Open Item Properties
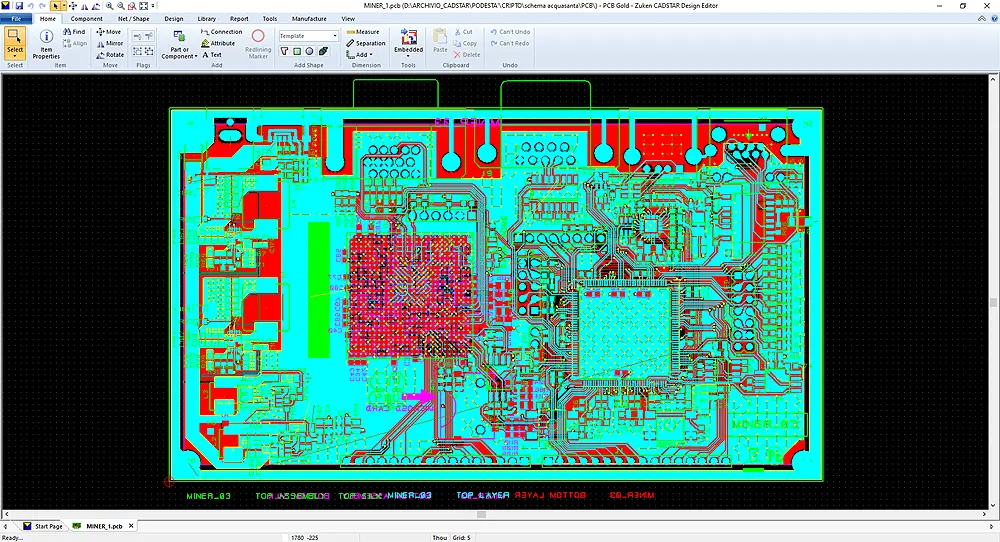 (46, 44)
